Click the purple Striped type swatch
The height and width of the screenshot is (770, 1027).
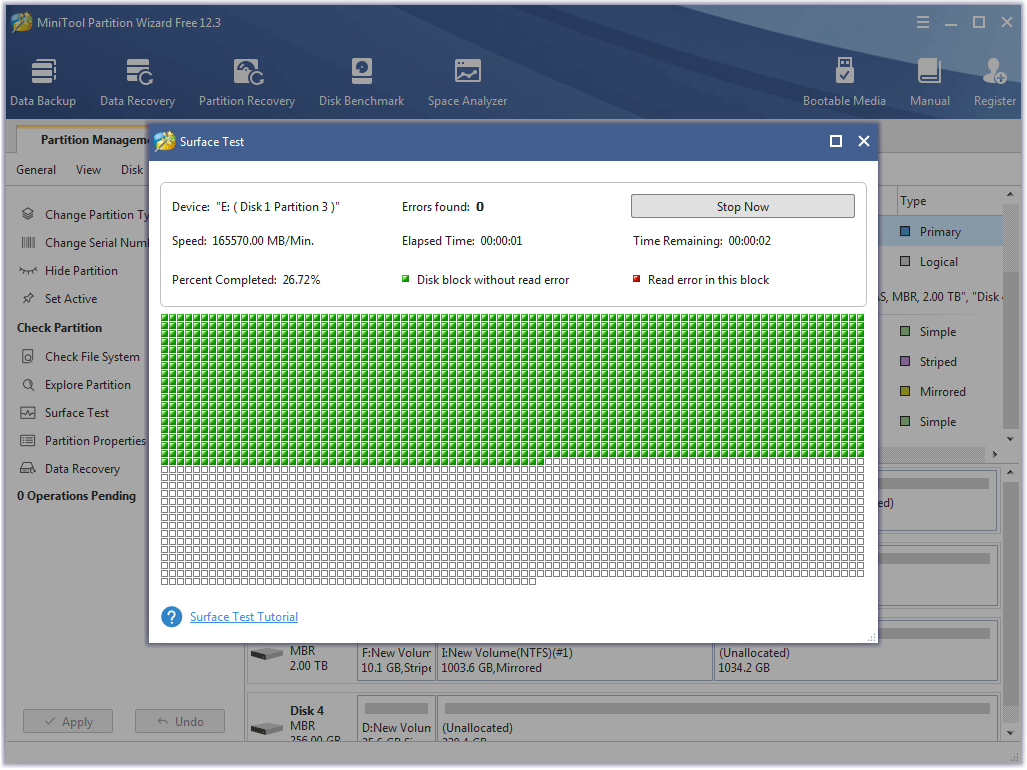[x=905, y=361]
